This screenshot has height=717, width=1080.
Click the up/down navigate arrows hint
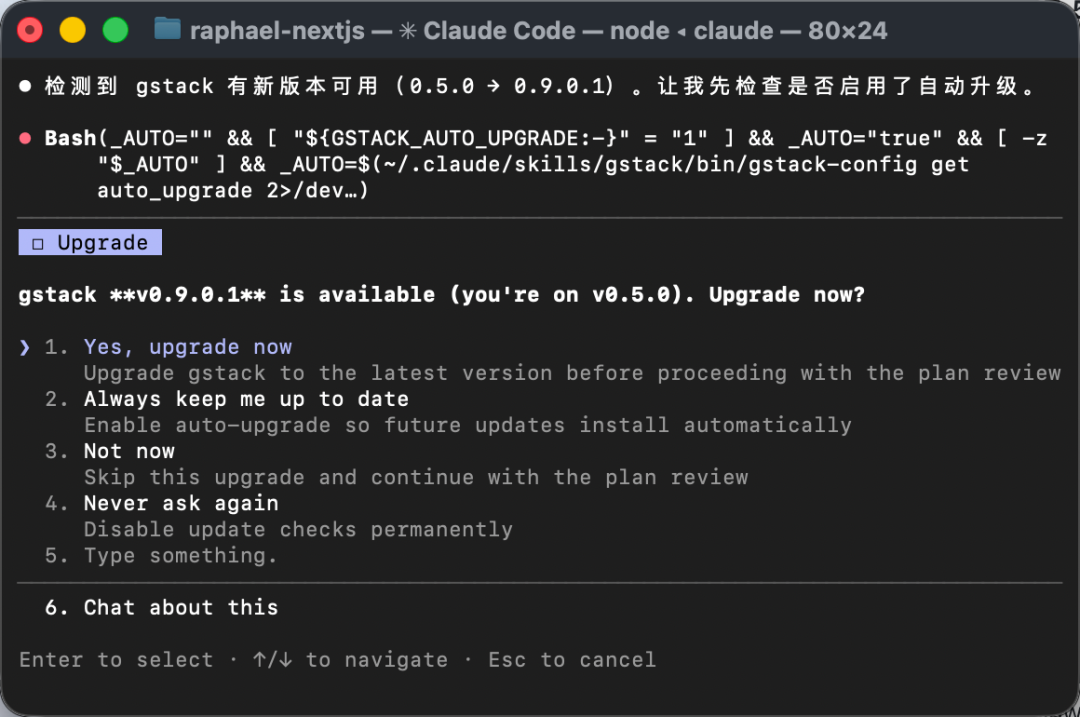coord(272,660)
